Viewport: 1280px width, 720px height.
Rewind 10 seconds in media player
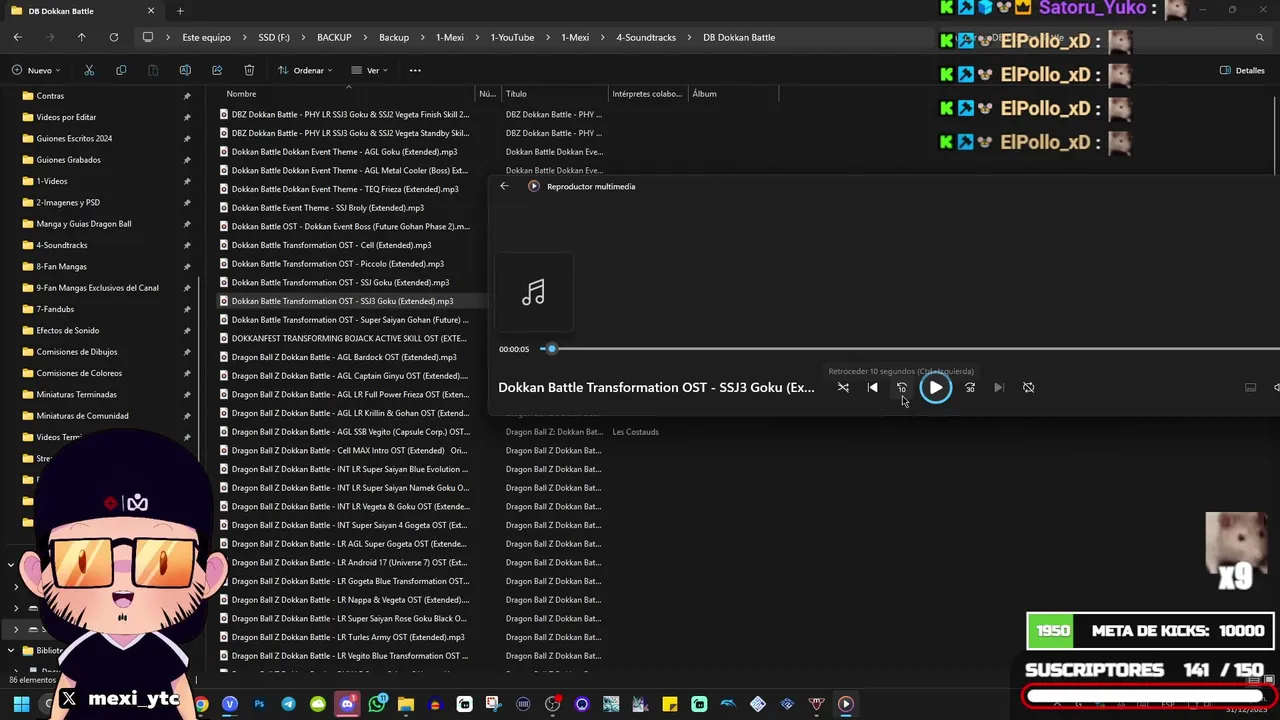tap(902, 388)
